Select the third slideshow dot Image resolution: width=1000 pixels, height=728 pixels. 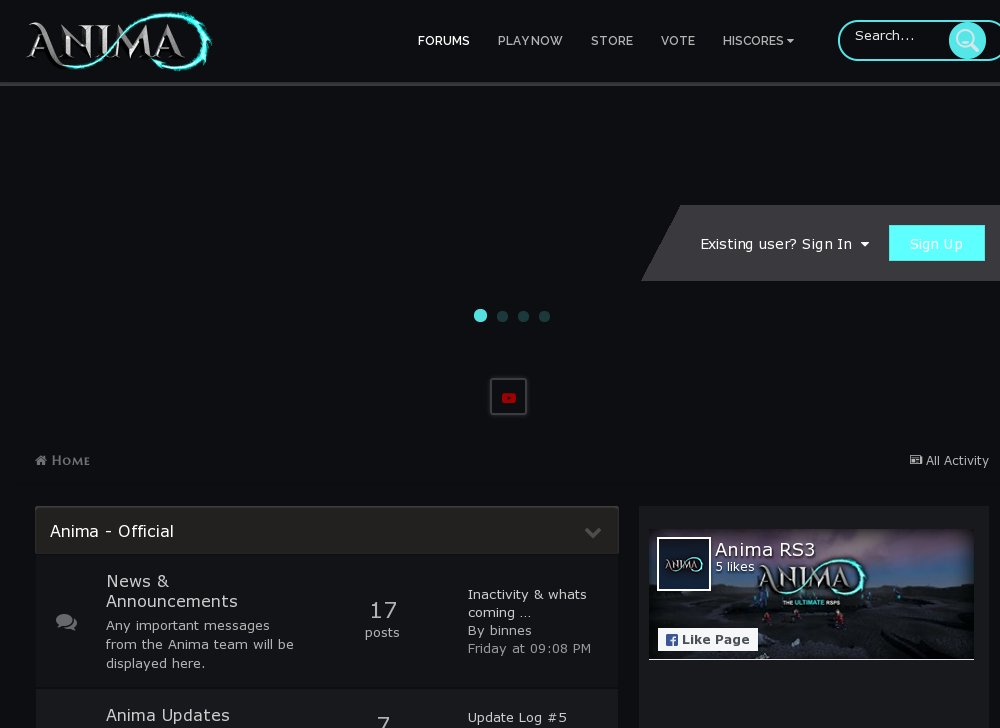524,316
